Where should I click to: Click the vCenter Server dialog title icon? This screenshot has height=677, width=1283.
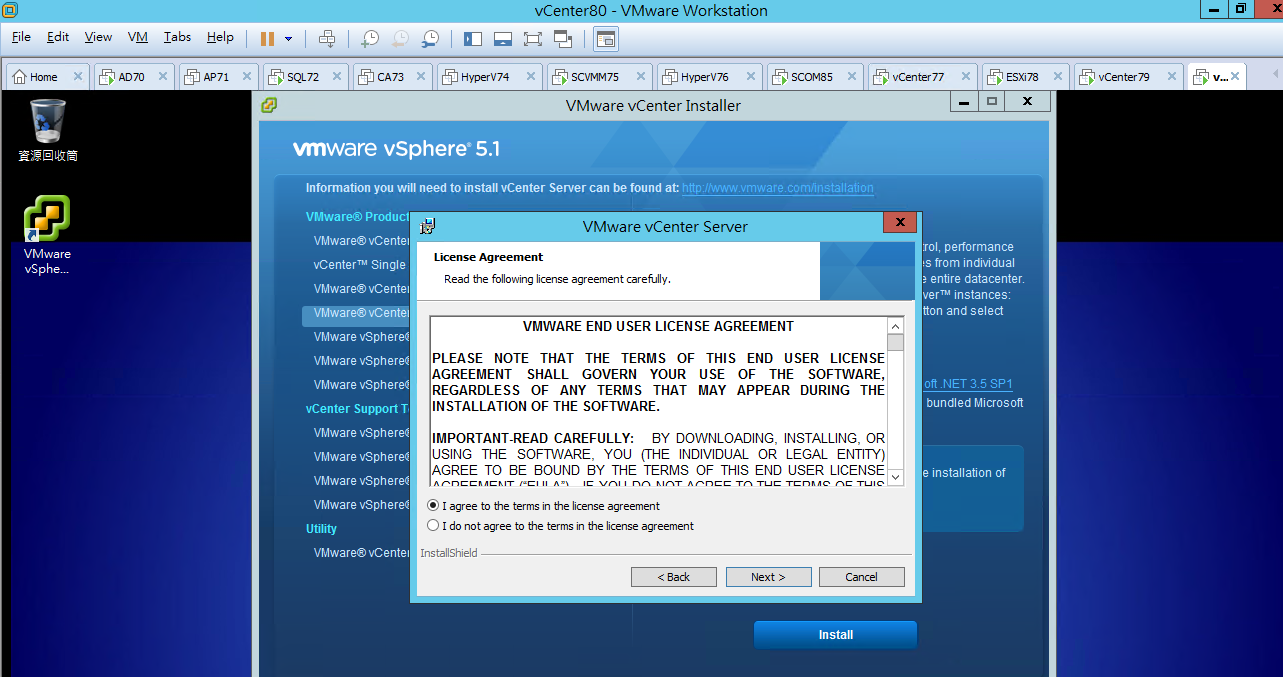click(x=427, y=226)
